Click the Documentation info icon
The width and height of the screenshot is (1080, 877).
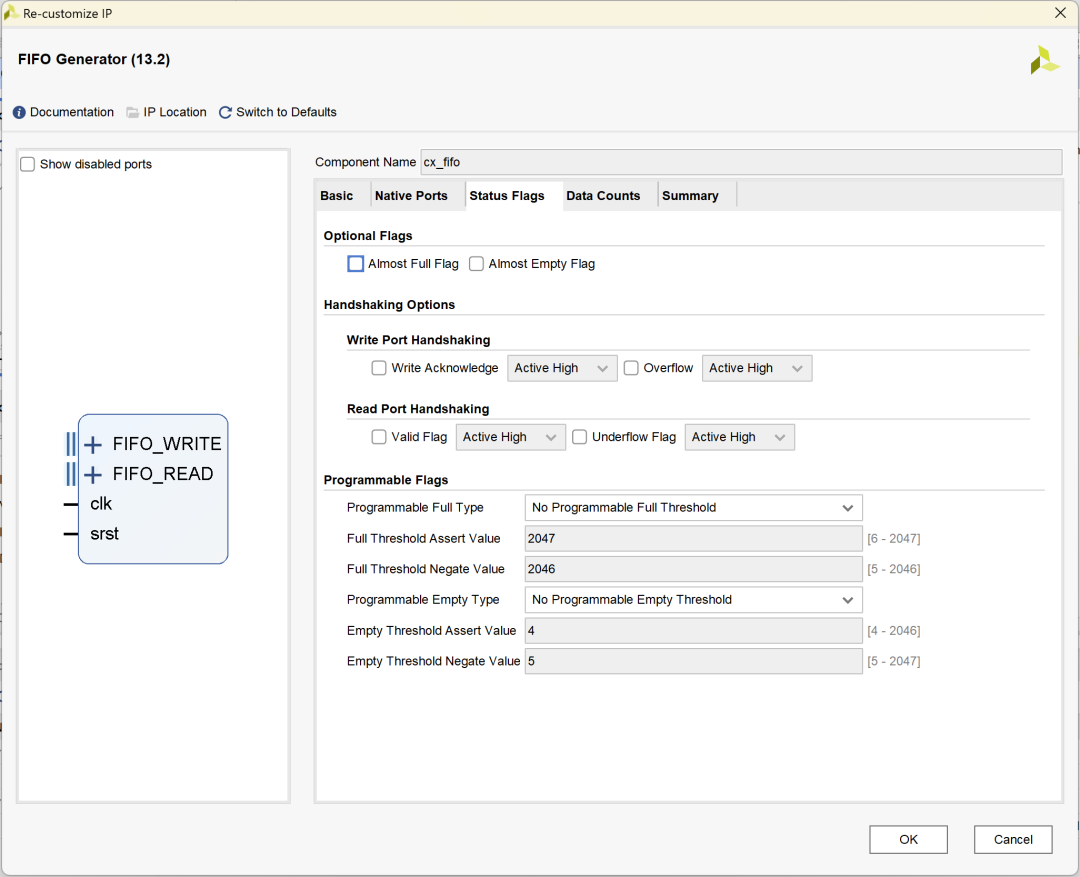[19, 112]
